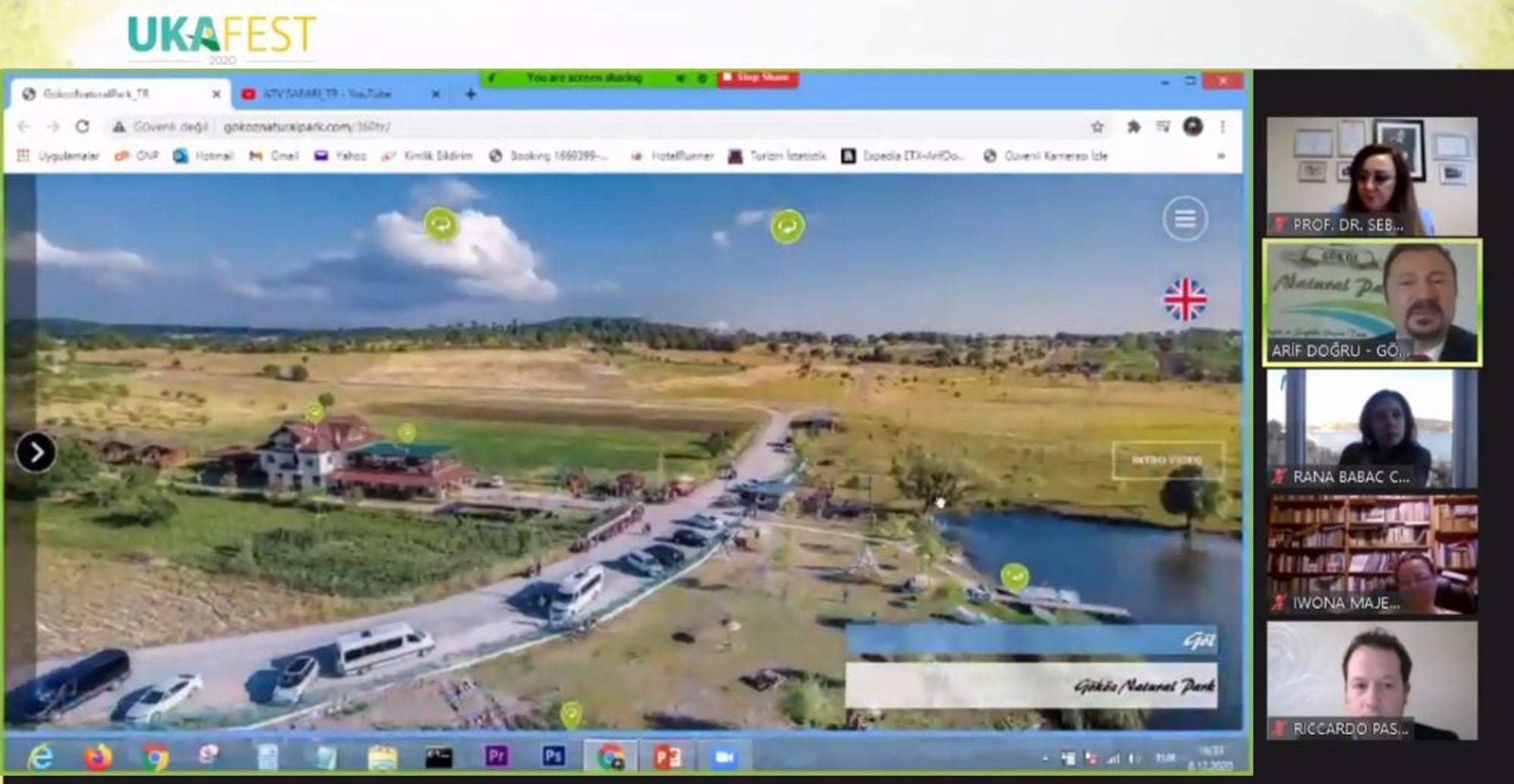Open the HotelRunner bookmark
The width and height of the screenshot is (1514, 784).
673,156
